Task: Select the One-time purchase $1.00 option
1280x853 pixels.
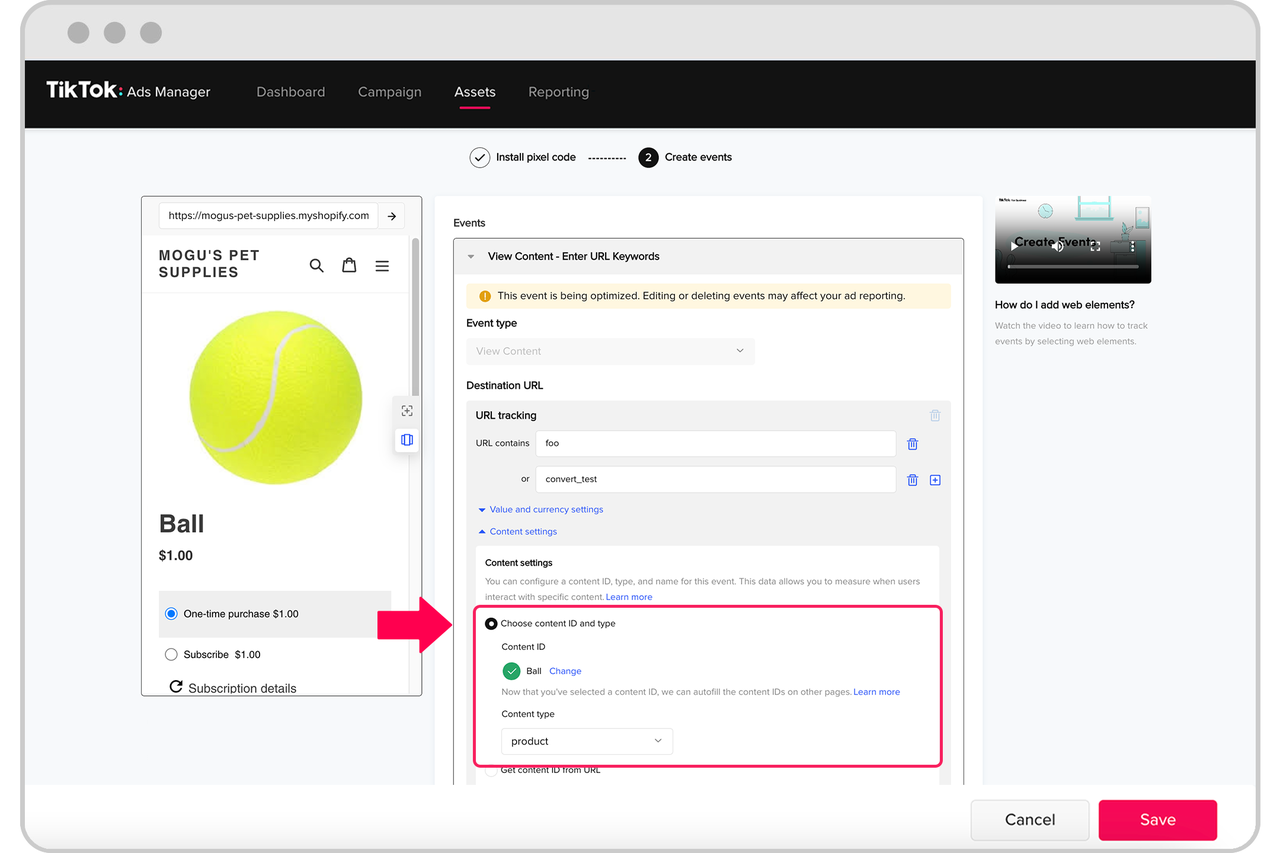Action: coord(171,614)
